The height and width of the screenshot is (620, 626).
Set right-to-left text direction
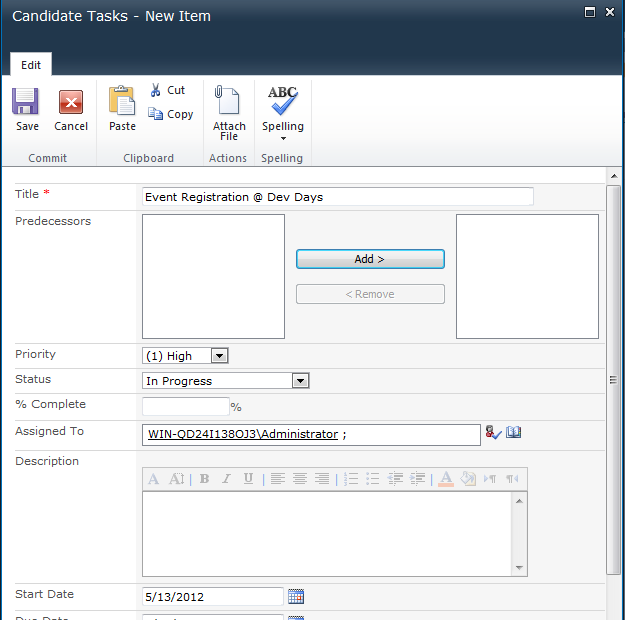pyautogui.click(x=512, y=478)
